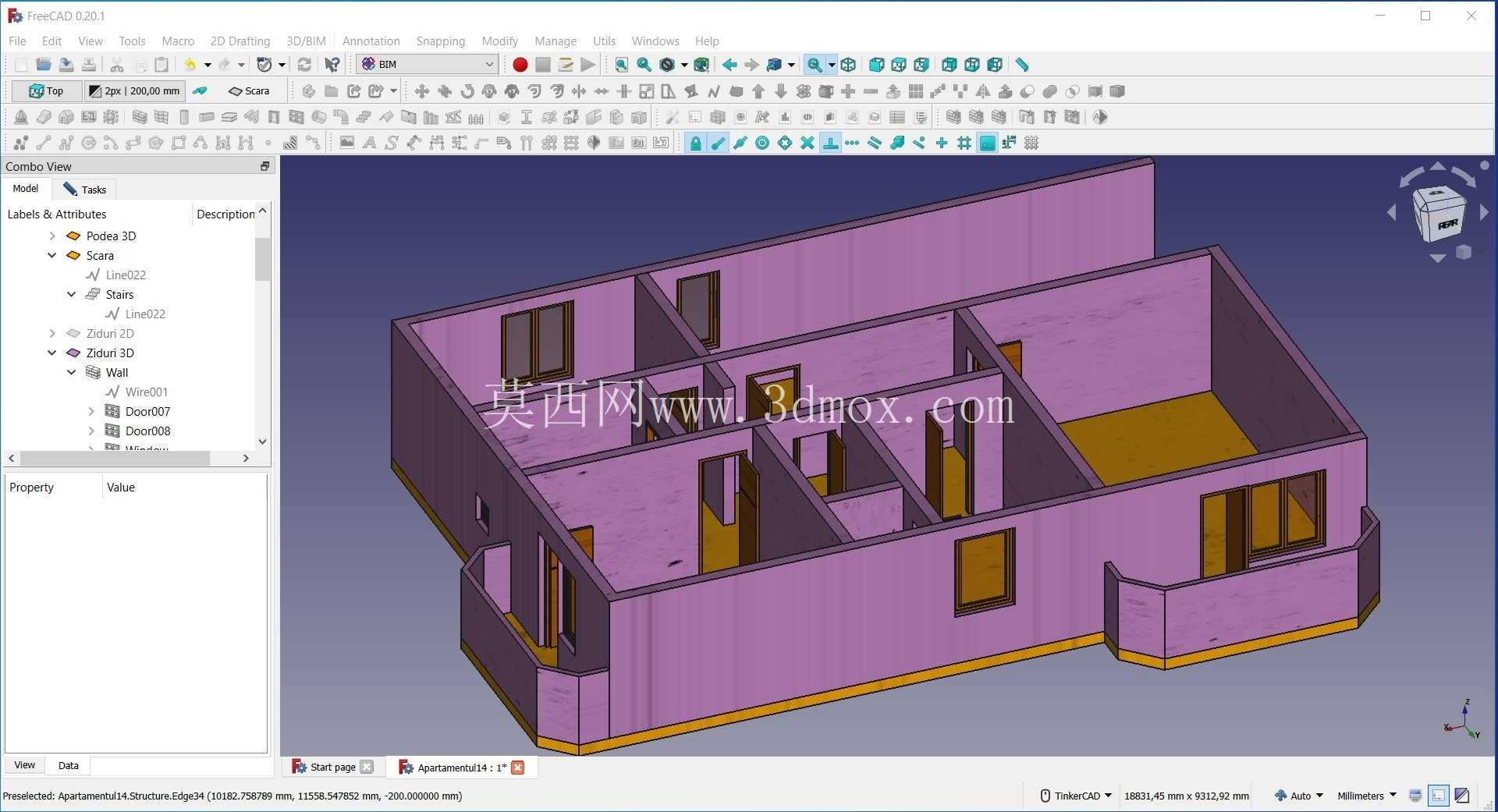Toggle Draft construction mode icon

201,91
